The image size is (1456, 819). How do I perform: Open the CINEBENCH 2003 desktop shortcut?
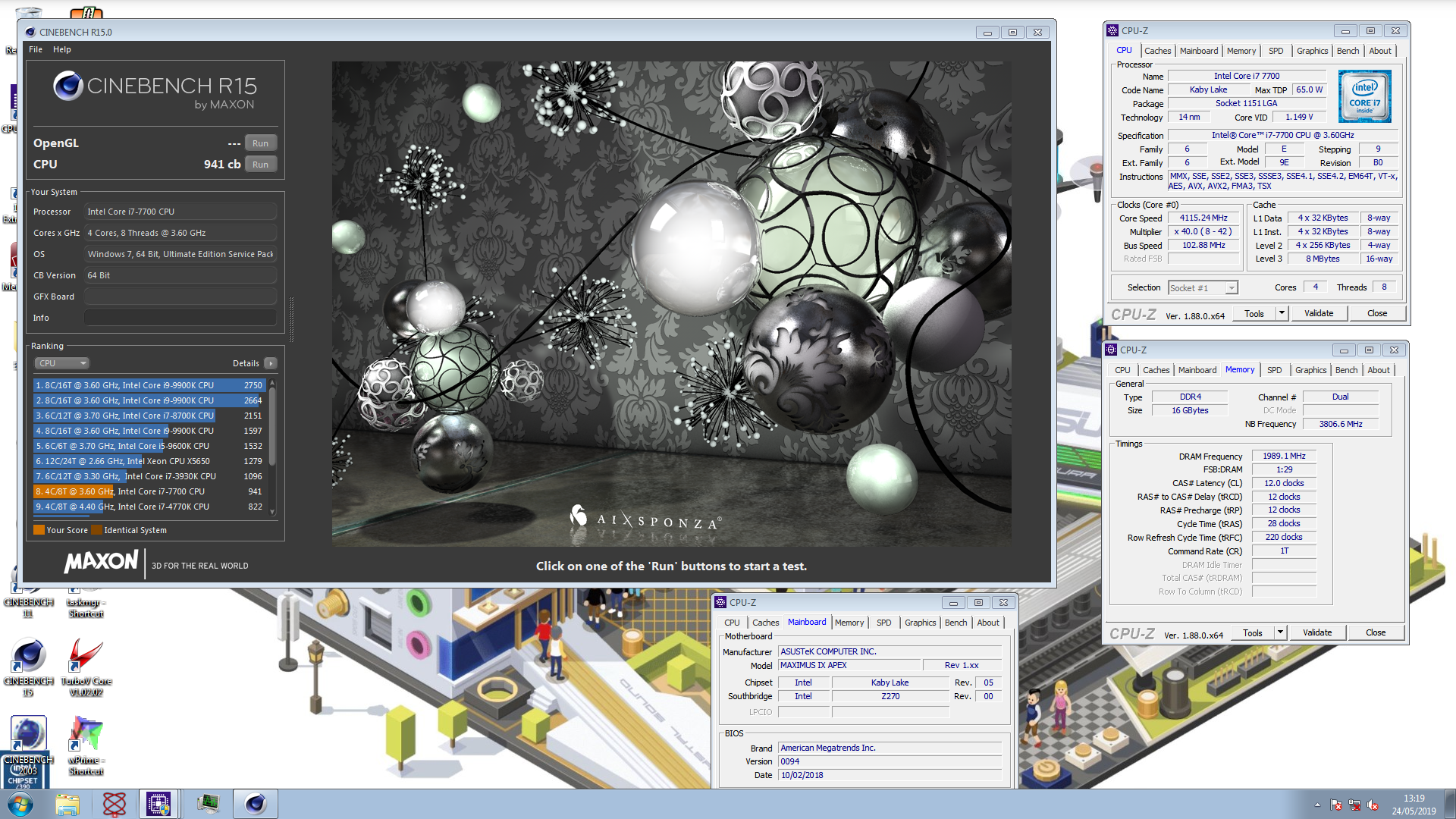28,747
